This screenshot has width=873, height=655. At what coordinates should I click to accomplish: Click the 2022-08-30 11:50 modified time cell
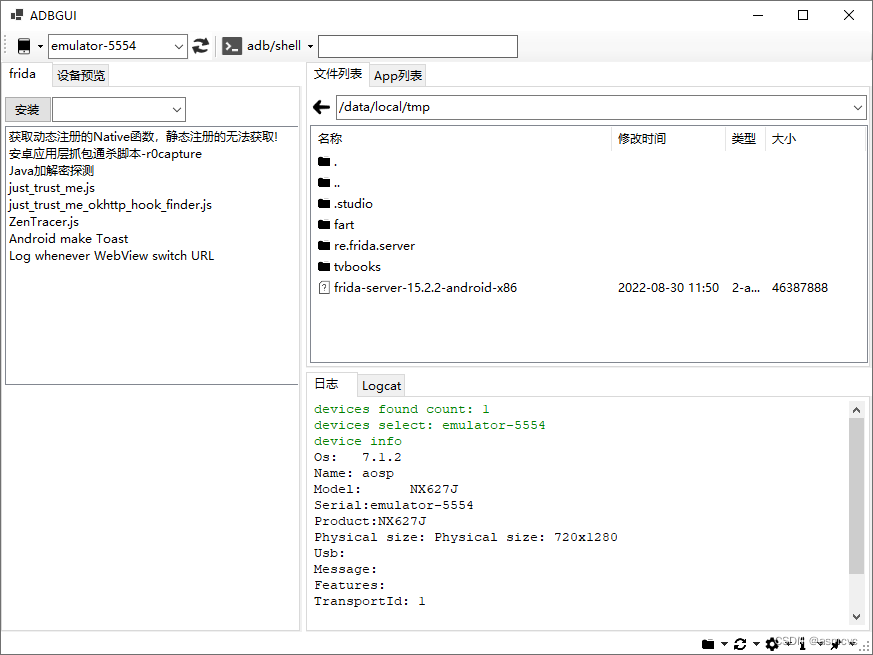point(668,288)
